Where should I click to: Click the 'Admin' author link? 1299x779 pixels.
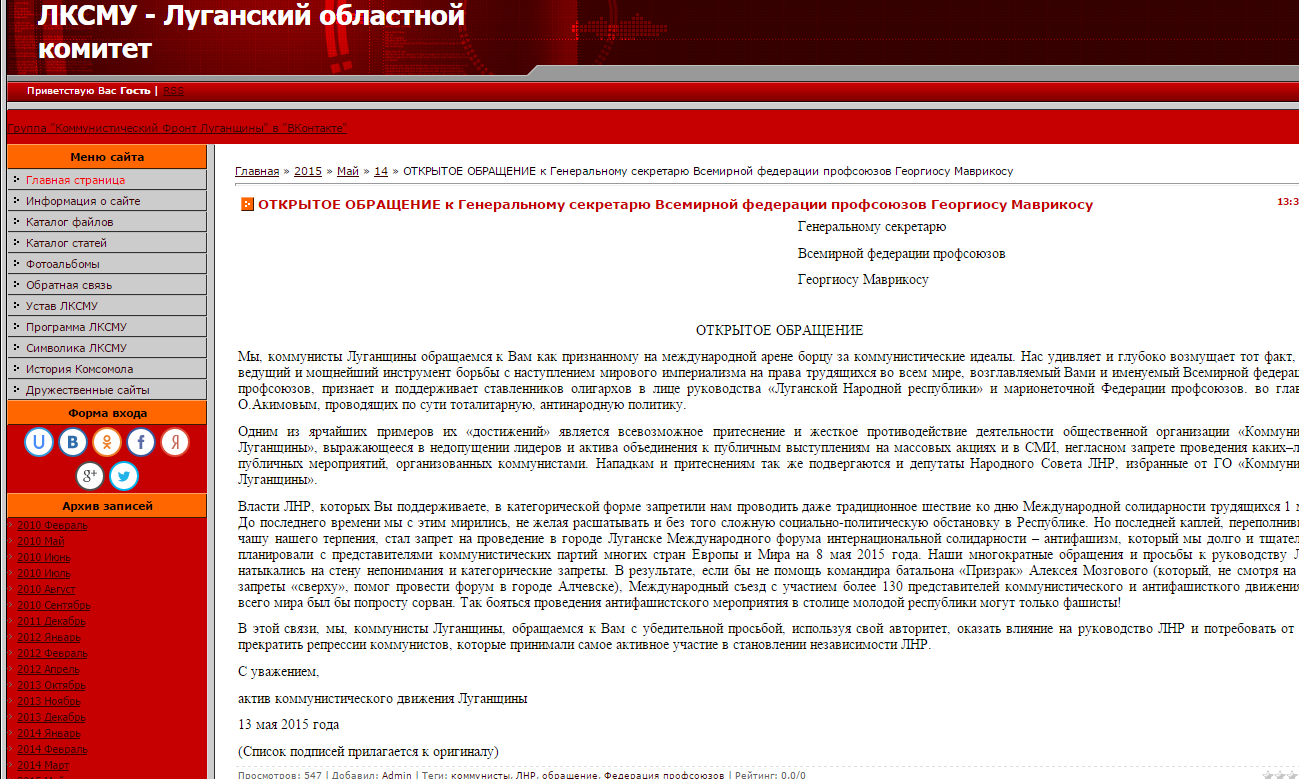pyautogui.click(x=396, y=775)
